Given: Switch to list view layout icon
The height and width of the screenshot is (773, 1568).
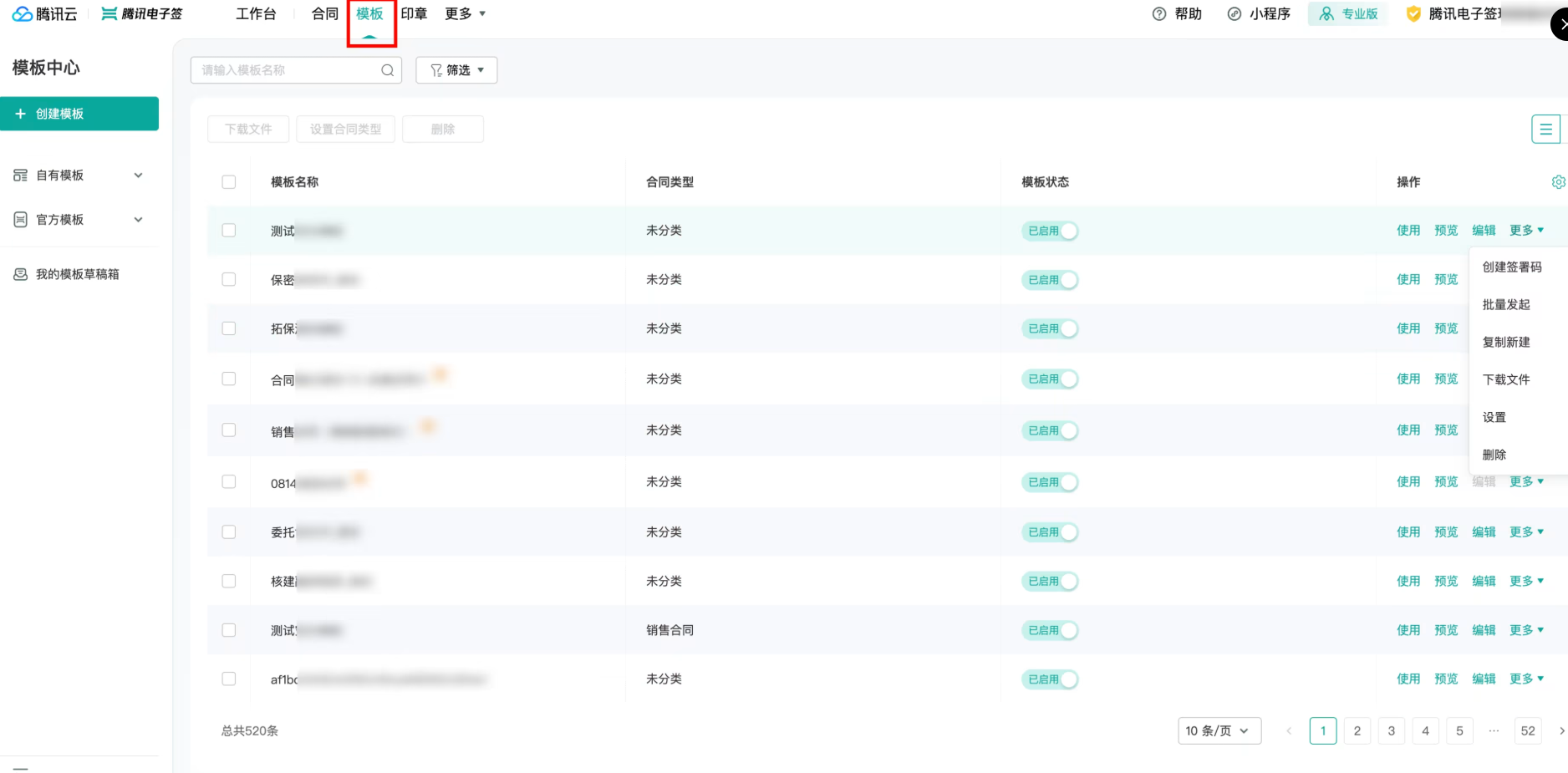Looking at the screenshot, I should coord(1545,130).
